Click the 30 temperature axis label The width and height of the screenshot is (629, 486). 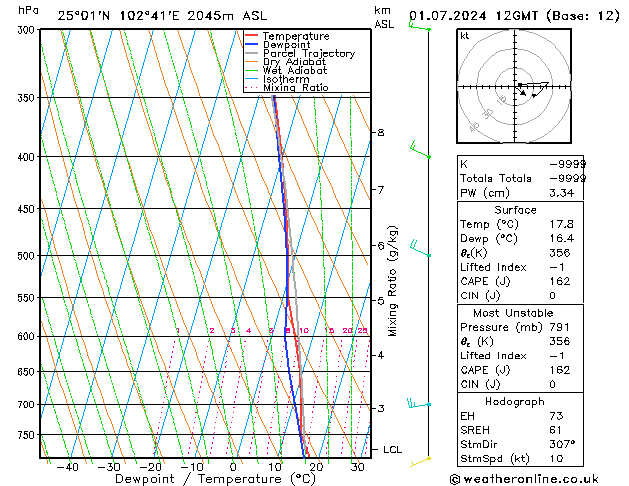click(x=357, y=467)
